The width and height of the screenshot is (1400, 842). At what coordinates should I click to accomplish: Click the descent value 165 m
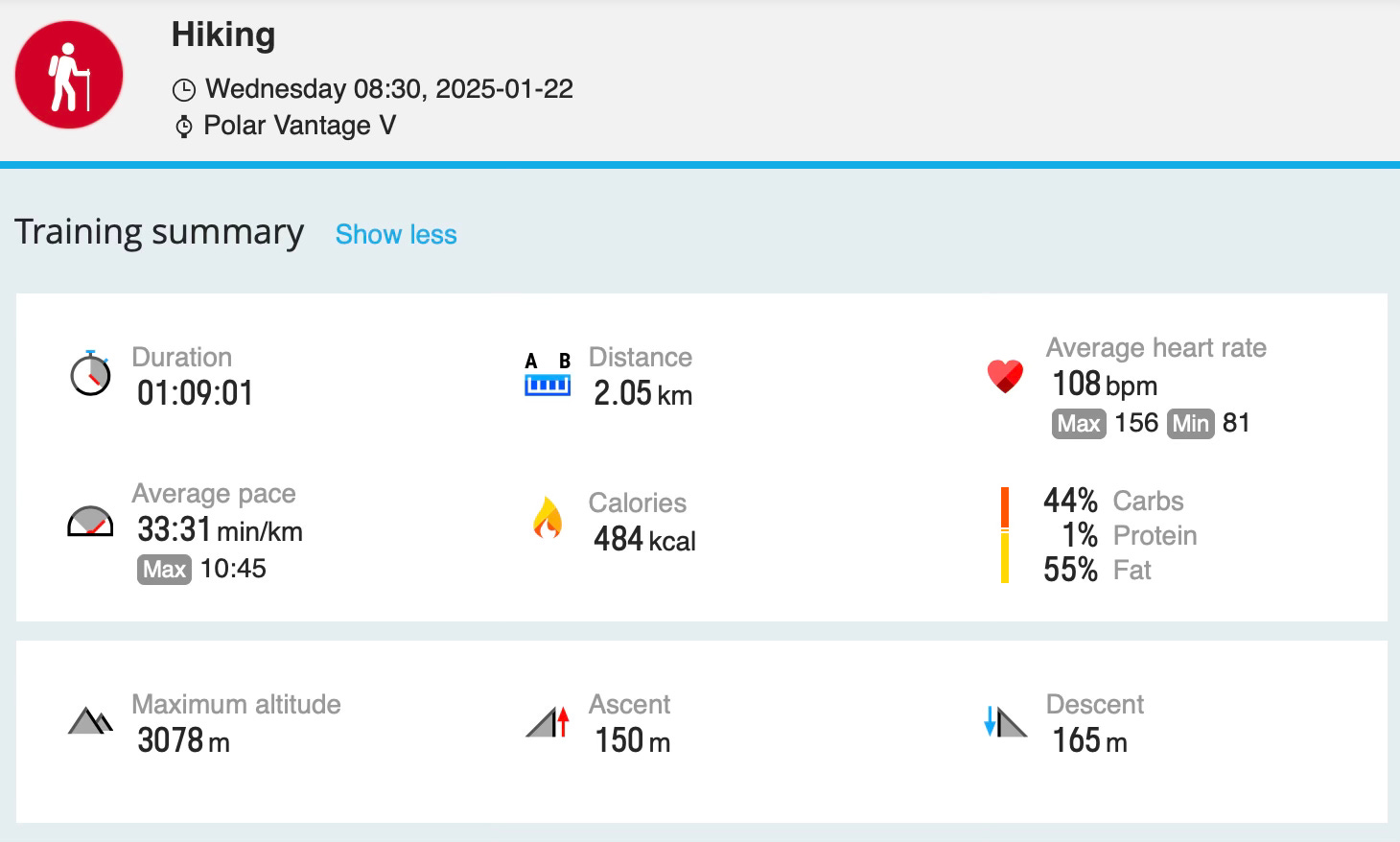pyautogui.click(x=1089, y=740)
